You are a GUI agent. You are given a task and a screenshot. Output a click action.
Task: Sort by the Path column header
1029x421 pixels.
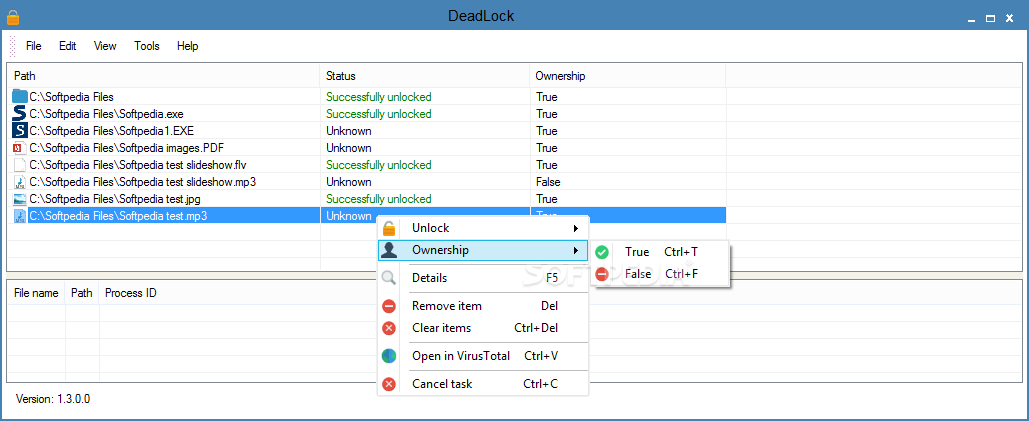(163, 76)
